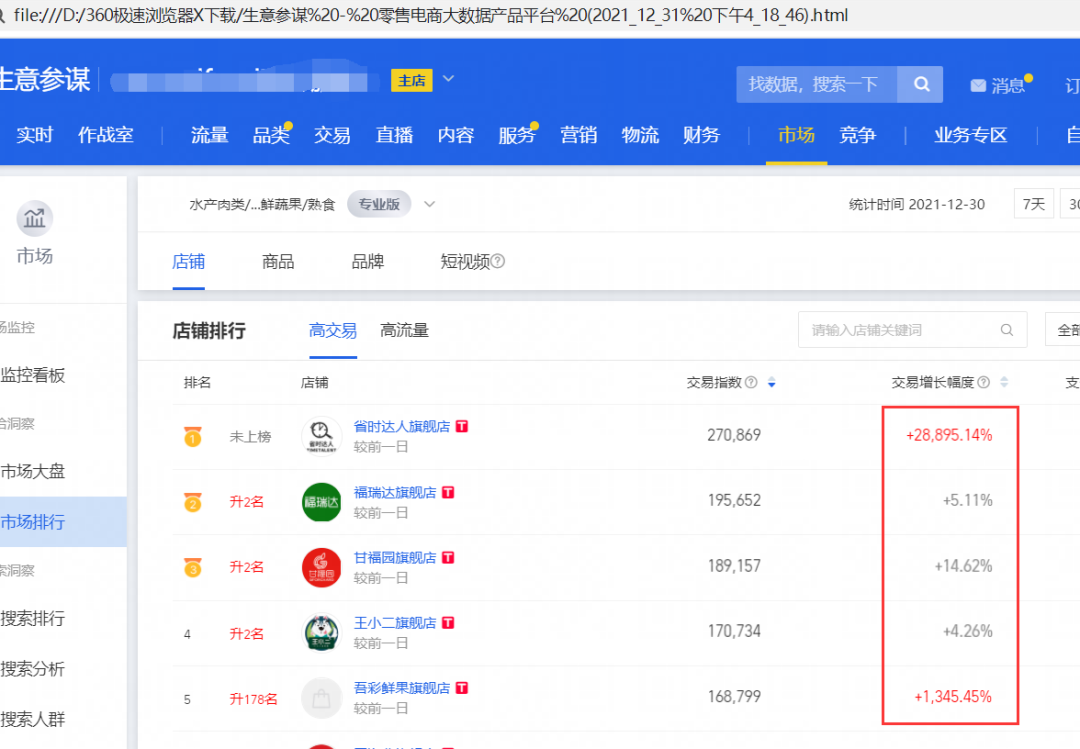Click 吾彩鲜果旗舰店 placeholder logo
1080x749 pixels.
[322, 698]
